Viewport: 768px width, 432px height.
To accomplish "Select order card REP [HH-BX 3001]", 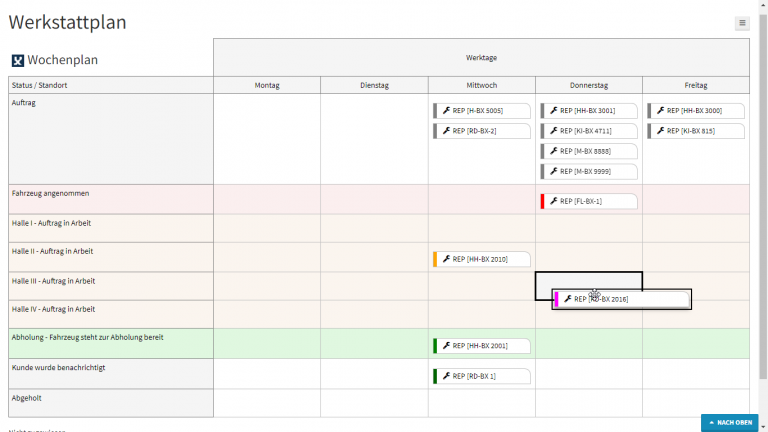I will [x=589, y=111].
